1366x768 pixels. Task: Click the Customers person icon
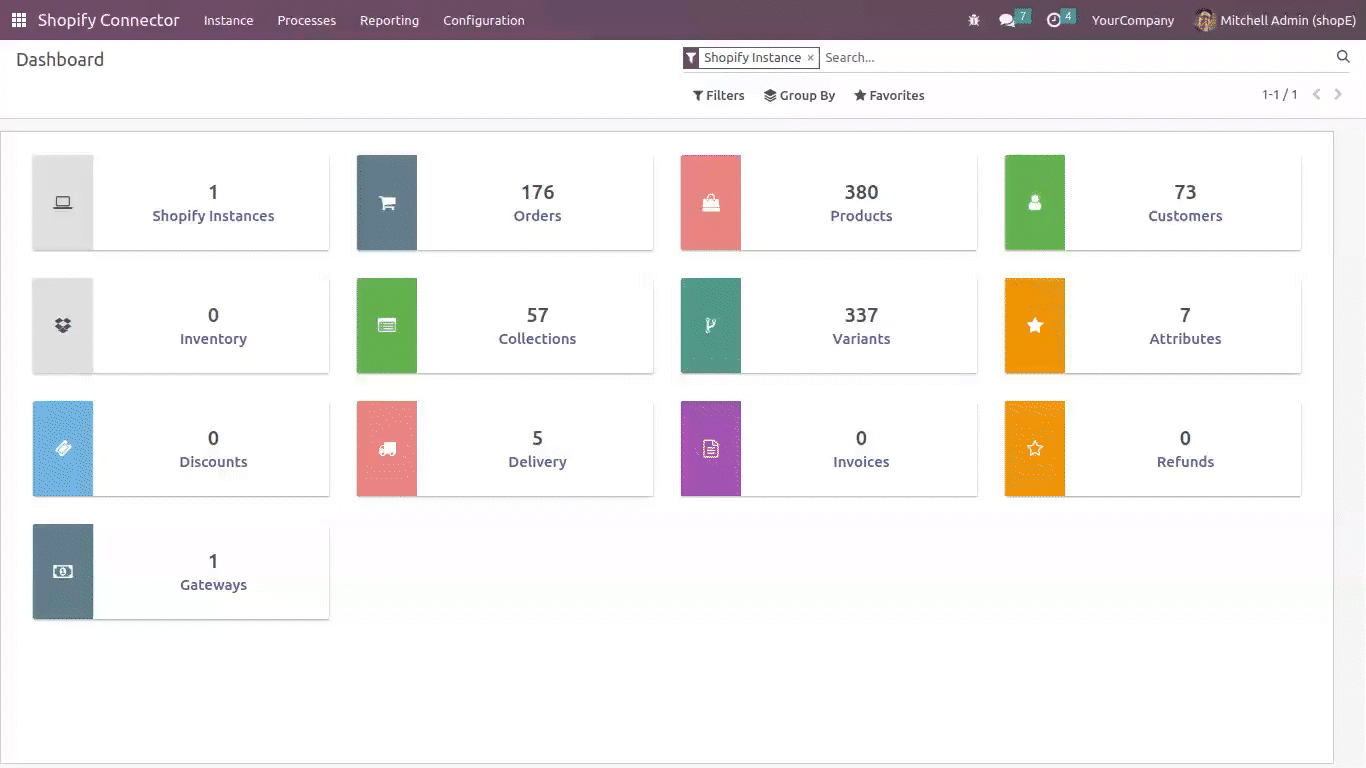[x=1035, y=203]
